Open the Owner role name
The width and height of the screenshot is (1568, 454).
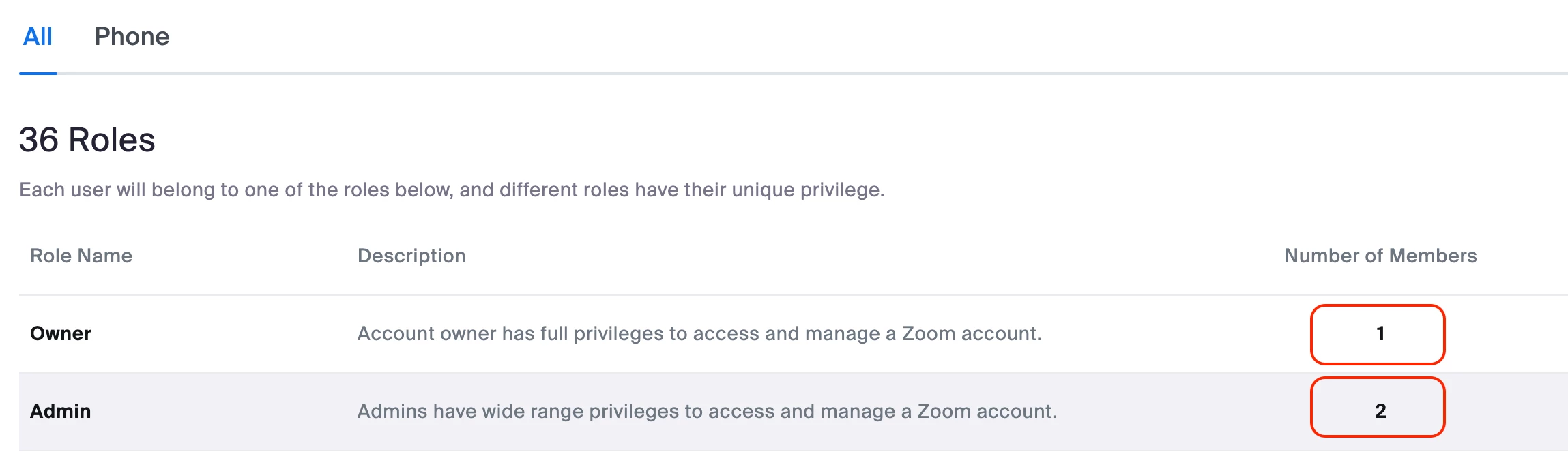click(x=61, y=333)
